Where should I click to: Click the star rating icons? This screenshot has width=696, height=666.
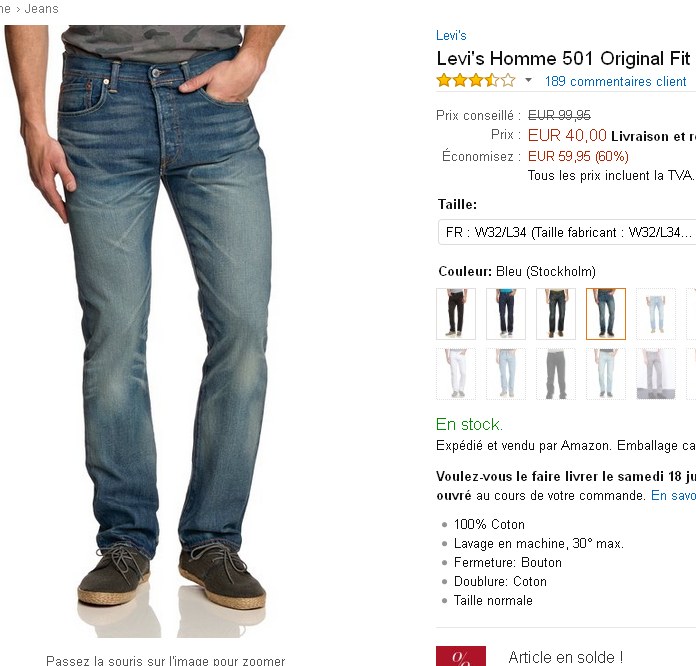click(x=476, y=80)
